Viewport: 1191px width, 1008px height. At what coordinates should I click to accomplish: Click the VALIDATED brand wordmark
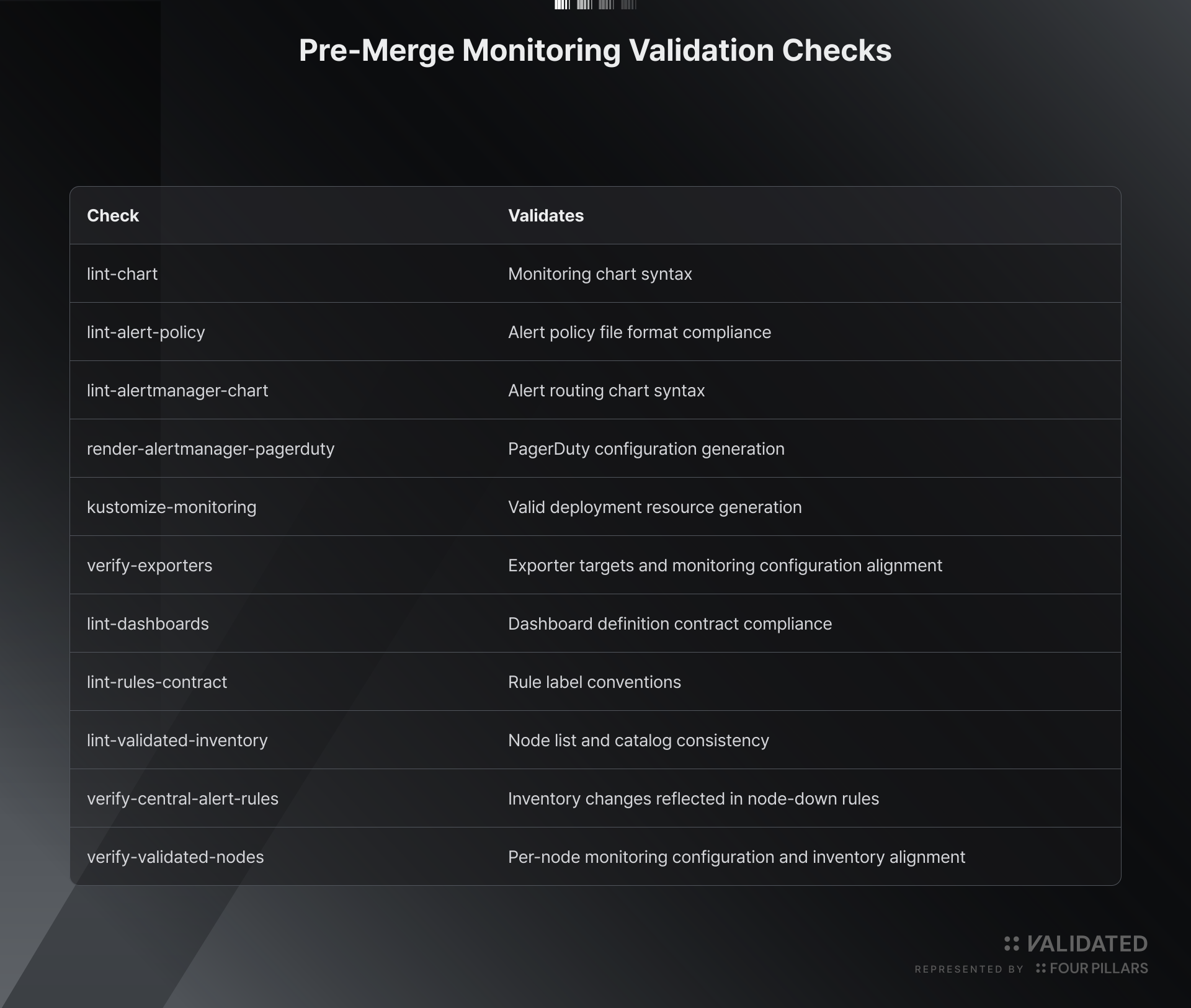pos(1087,943)
